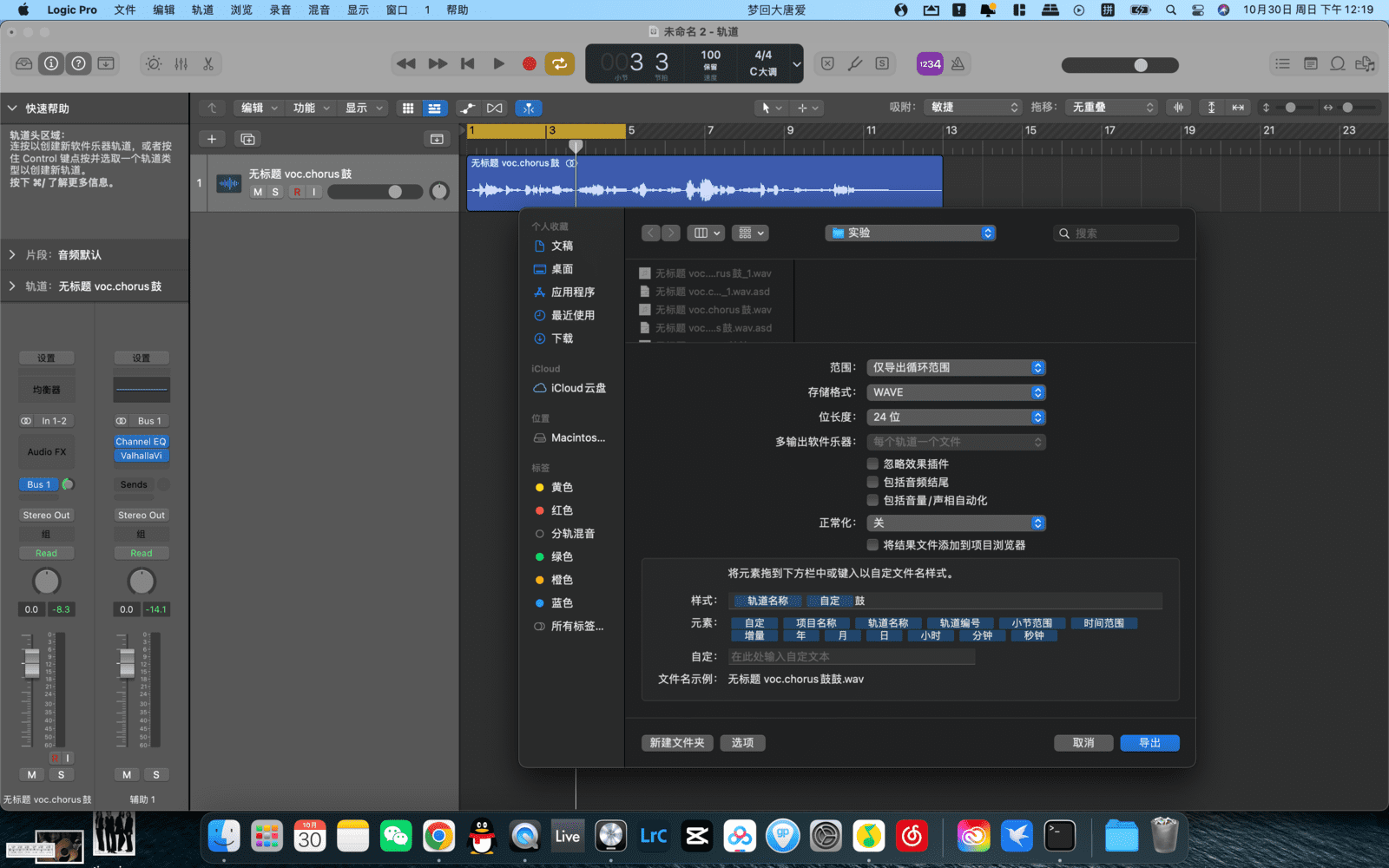Record-enable track with R button
Viewport: 1389px width, 868px height.
click(x=297, y=192)
